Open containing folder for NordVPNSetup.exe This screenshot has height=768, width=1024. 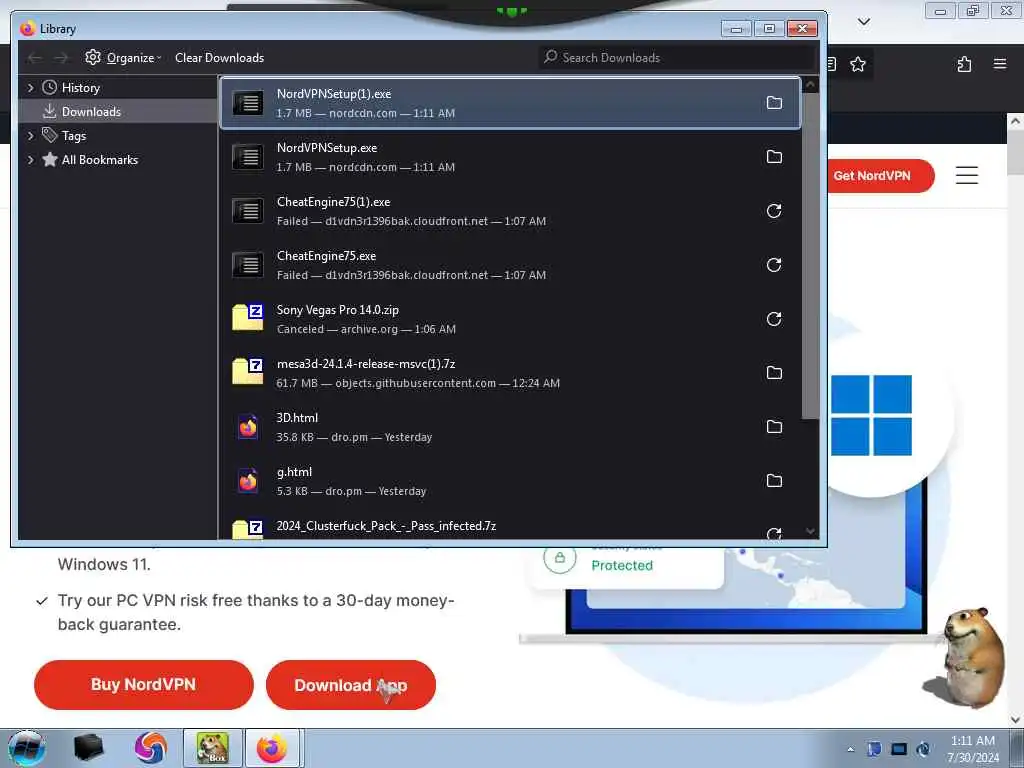tap(774, 157)
